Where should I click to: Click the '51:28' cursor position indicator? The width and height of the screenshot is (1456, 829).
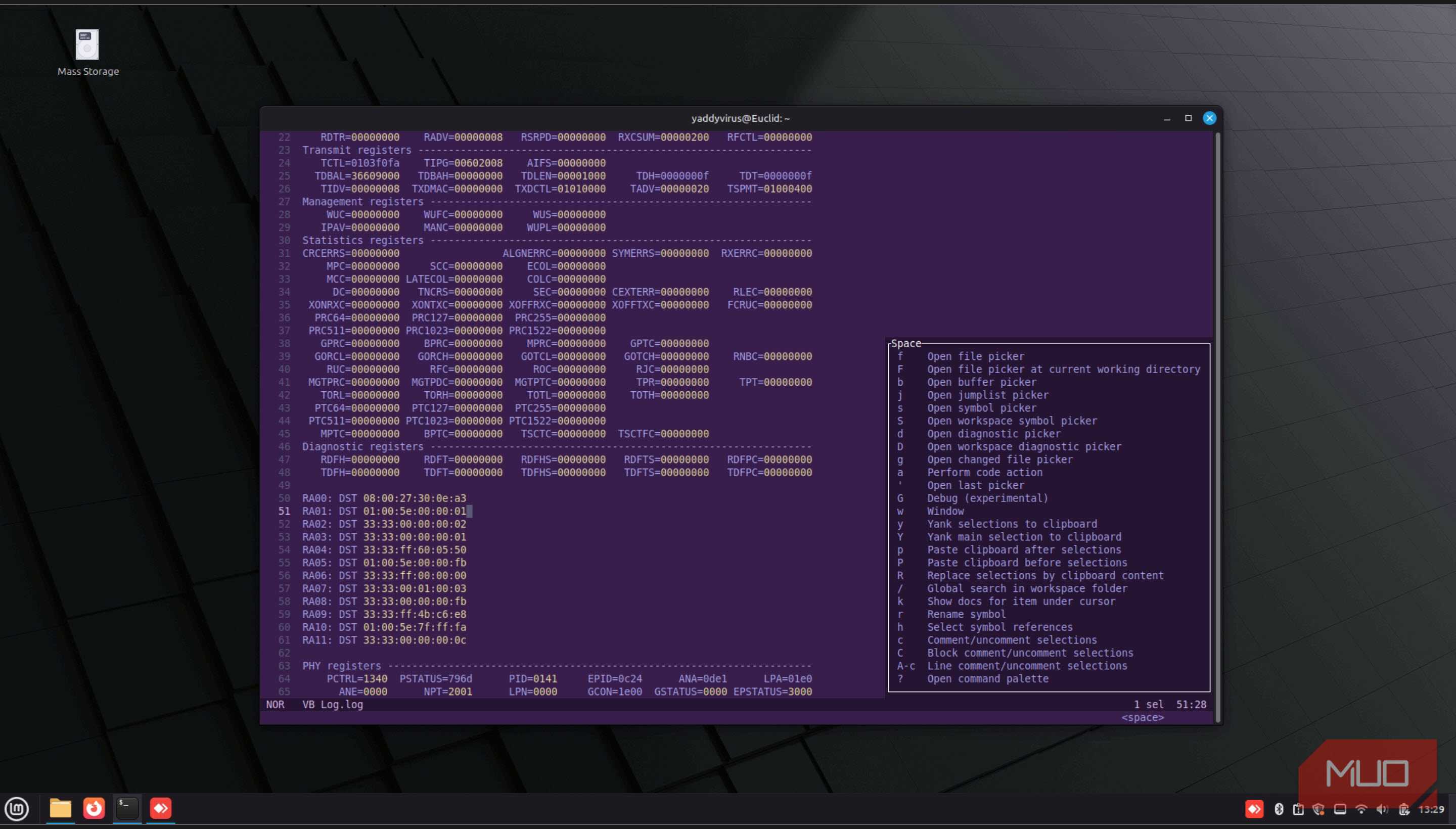click(x=1191, y=705)
